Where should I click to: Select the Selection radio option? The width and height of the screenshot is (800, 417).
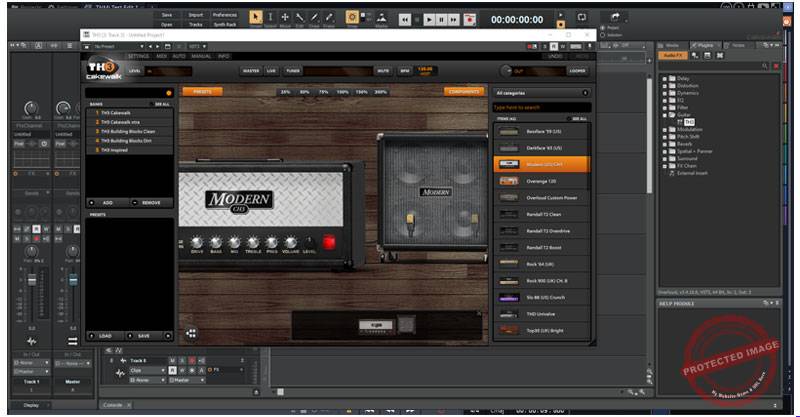pos(603,35)
